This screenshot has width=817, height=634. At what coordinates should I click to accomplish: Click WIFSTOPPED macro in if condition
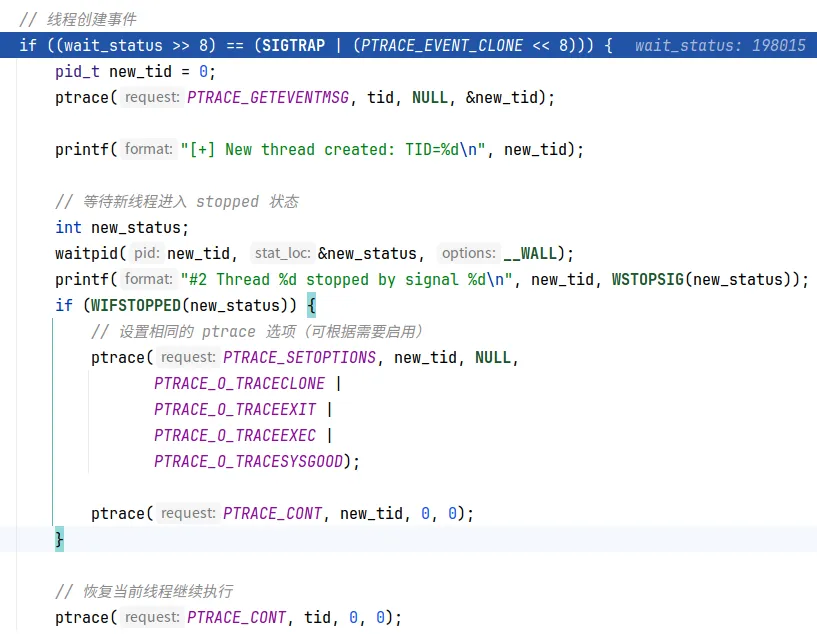click(x=135, y=306)
